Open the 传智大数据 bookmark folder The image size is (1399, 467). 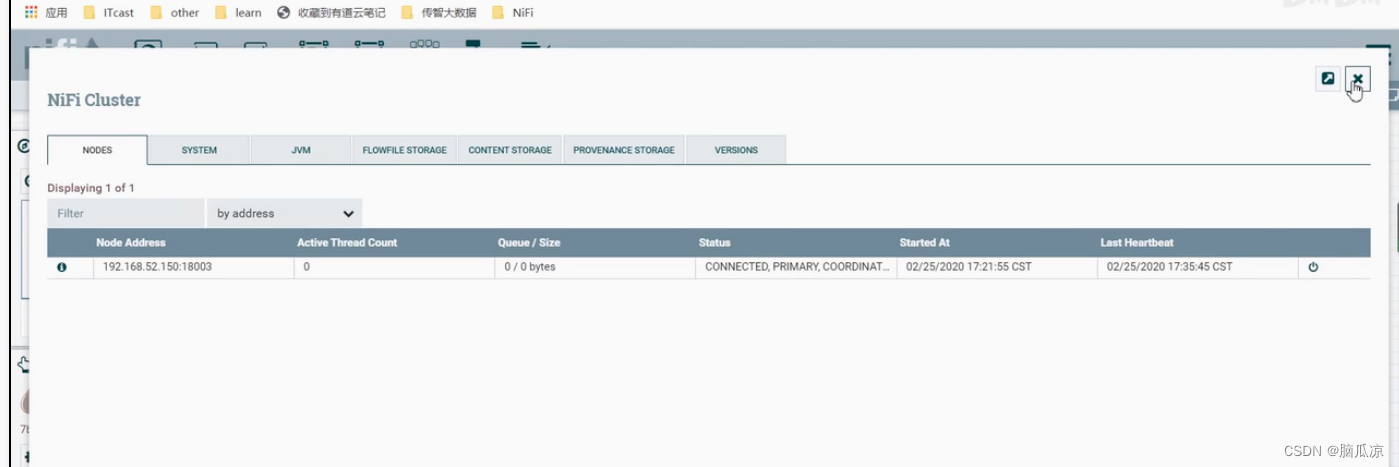438,13
